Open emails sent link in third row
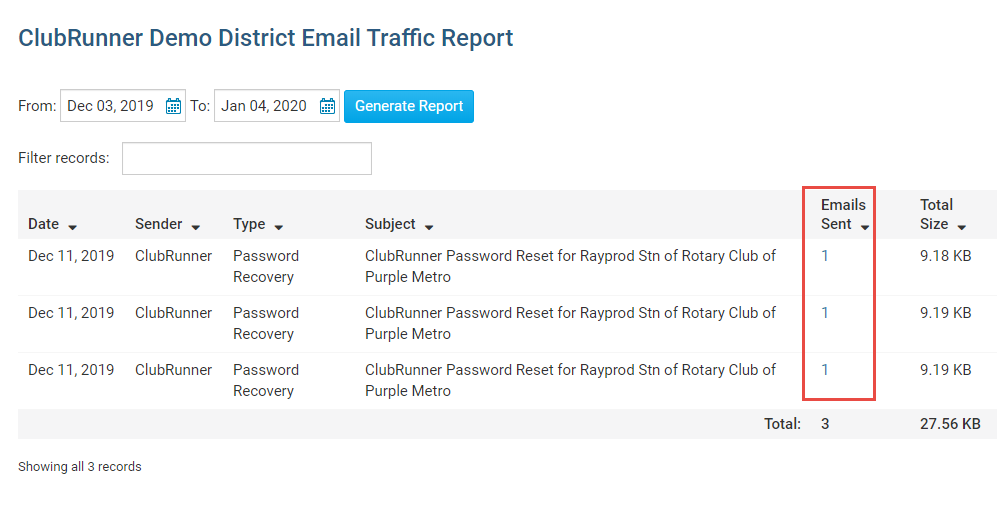998x515 pixels. (825, 370)
